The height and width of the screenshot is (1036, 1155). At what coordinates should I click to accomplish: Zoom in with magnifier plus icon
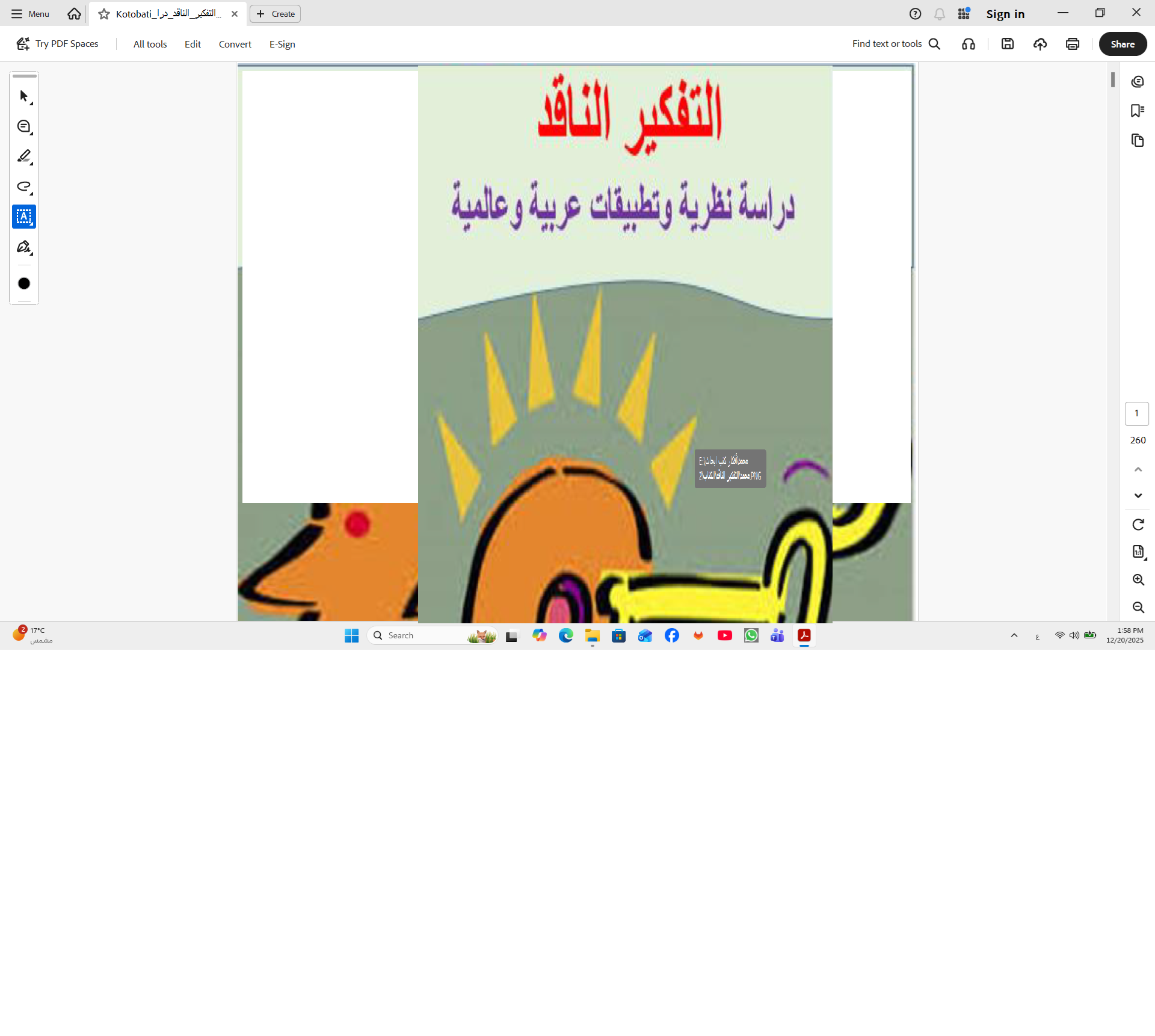[x=1138, y=580]
